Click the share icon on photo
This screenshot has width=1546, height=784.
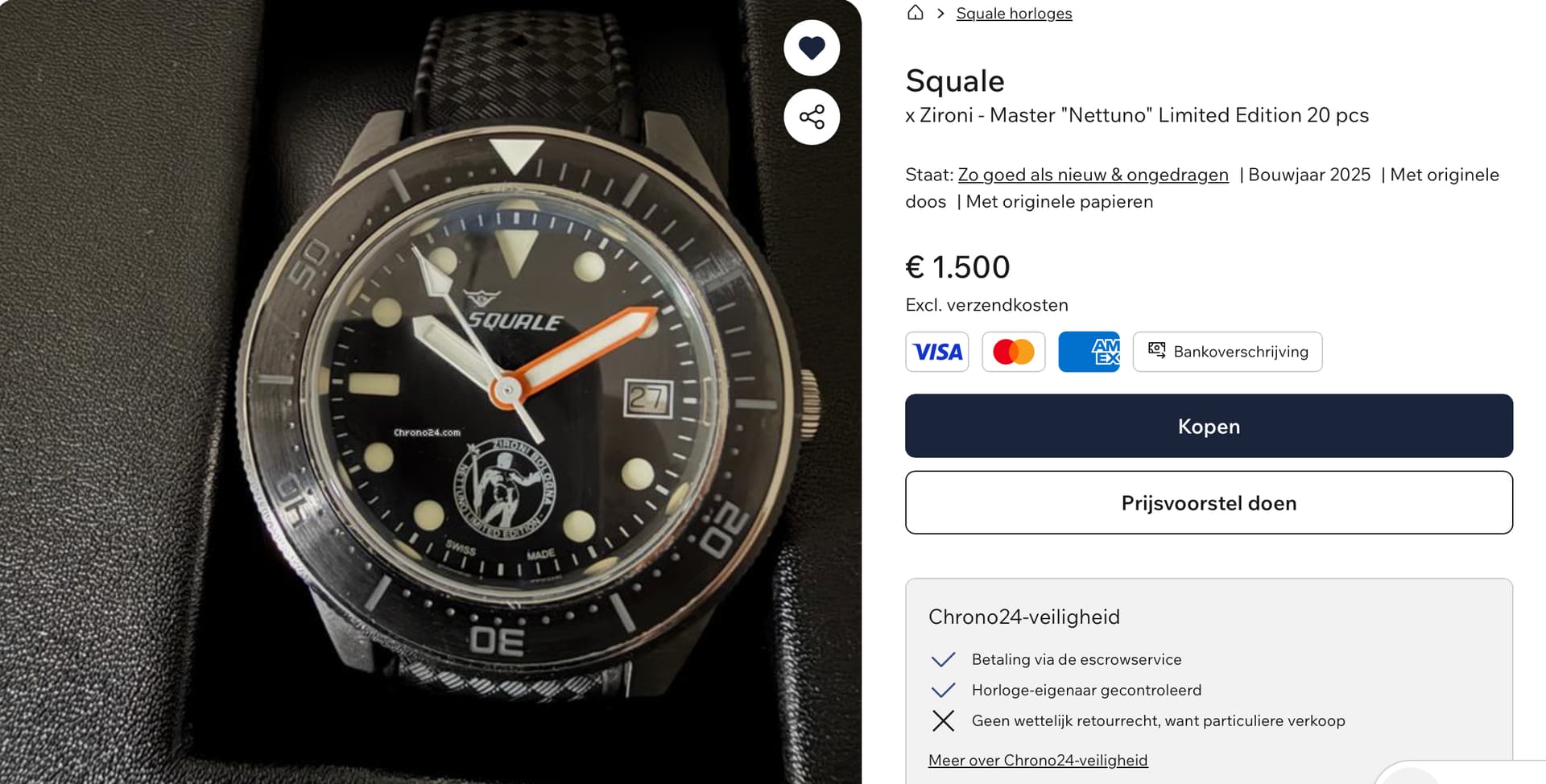tap(812, 117)
